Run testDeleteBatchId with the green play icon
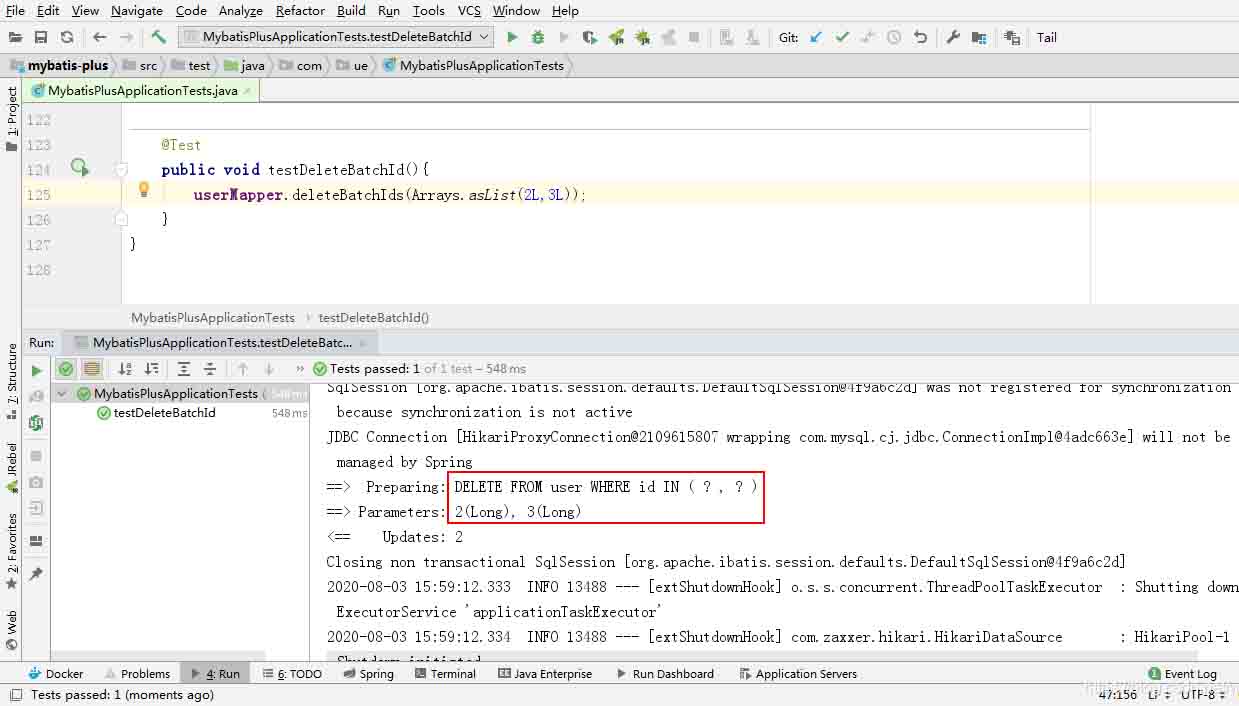The width and height of the screenshot is (1239, 706). click(512, 37)
